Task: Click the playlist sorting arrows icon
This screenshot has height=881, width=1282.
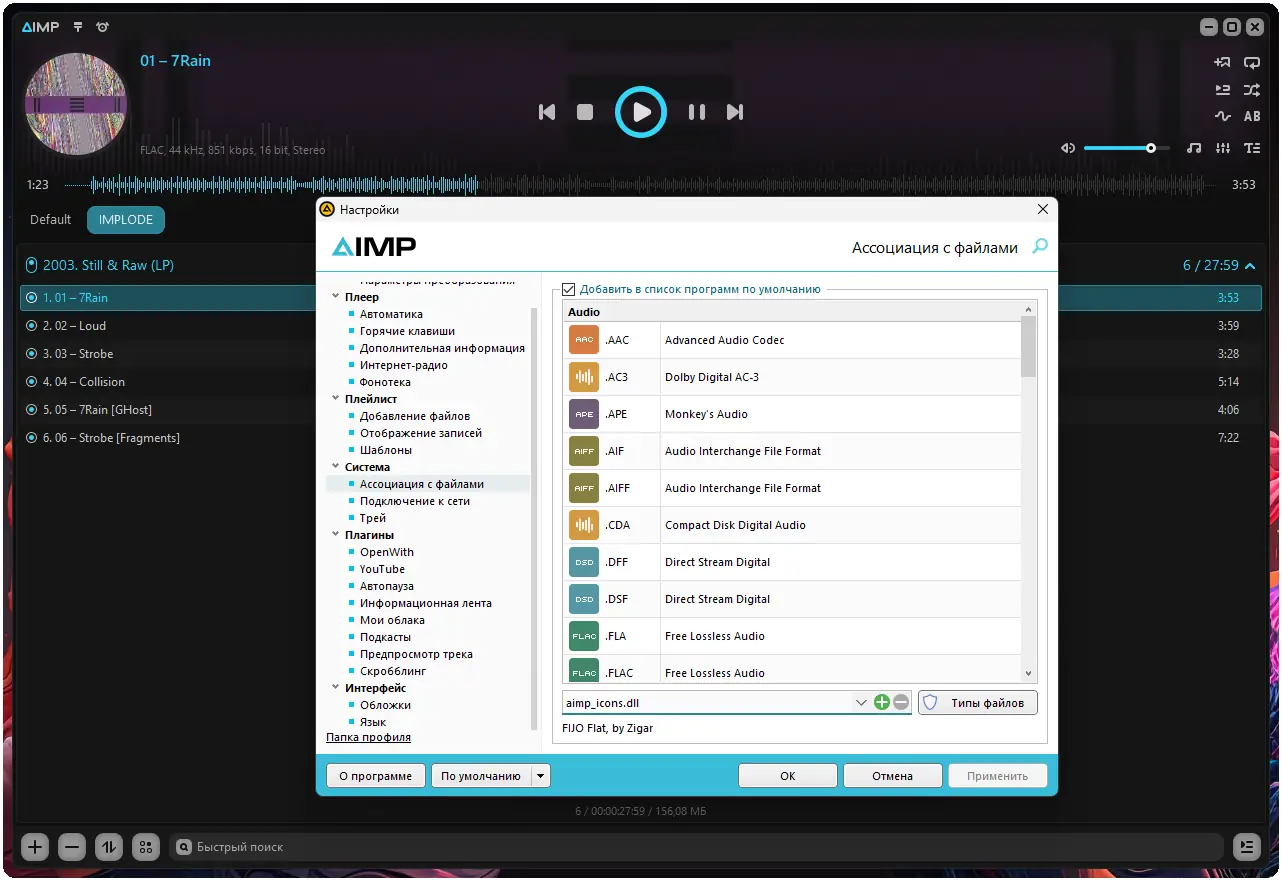Action: (108, 847)
